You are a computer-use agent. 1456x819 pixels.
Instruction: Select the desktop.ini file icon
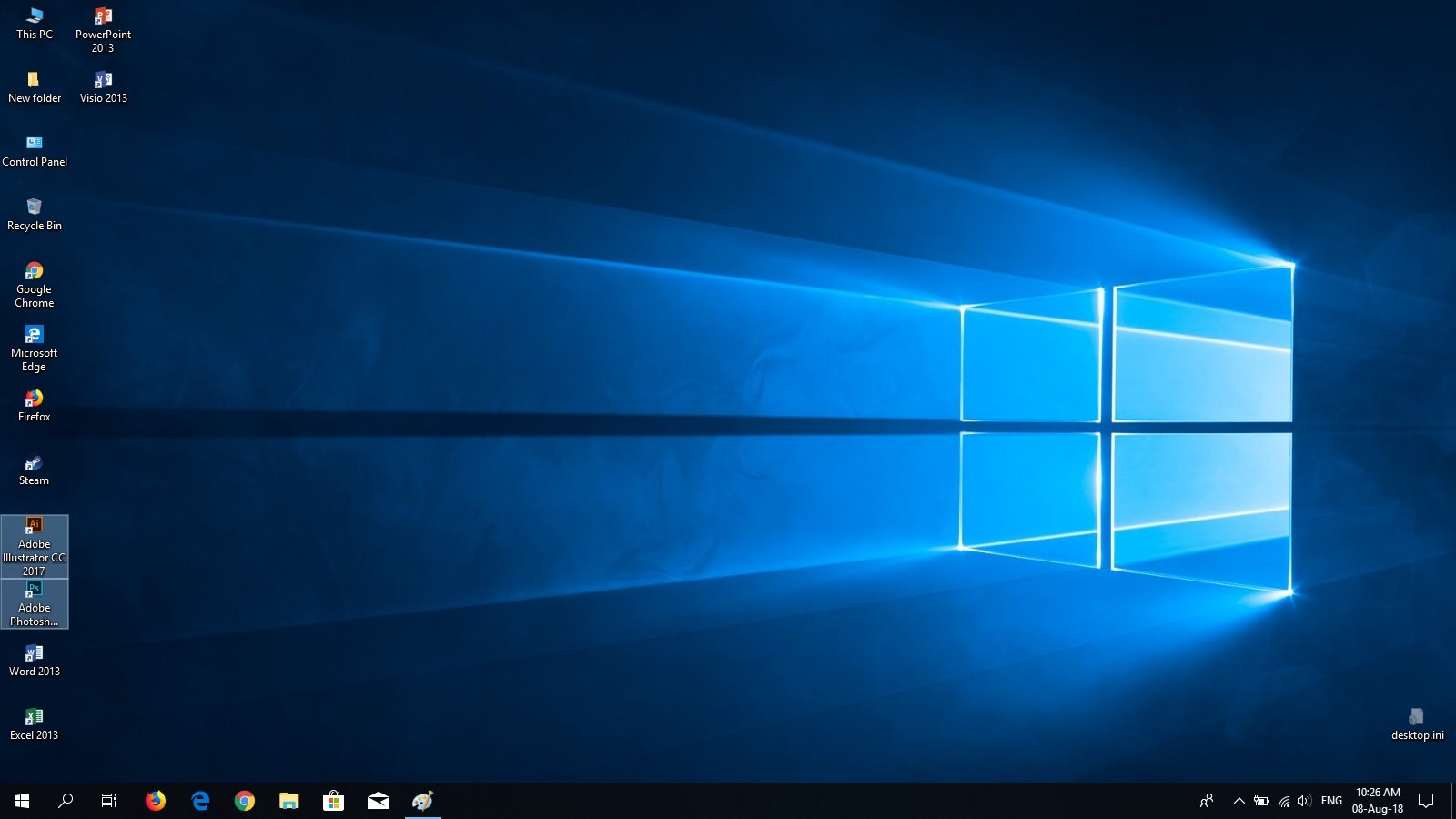click(1417, 724)
